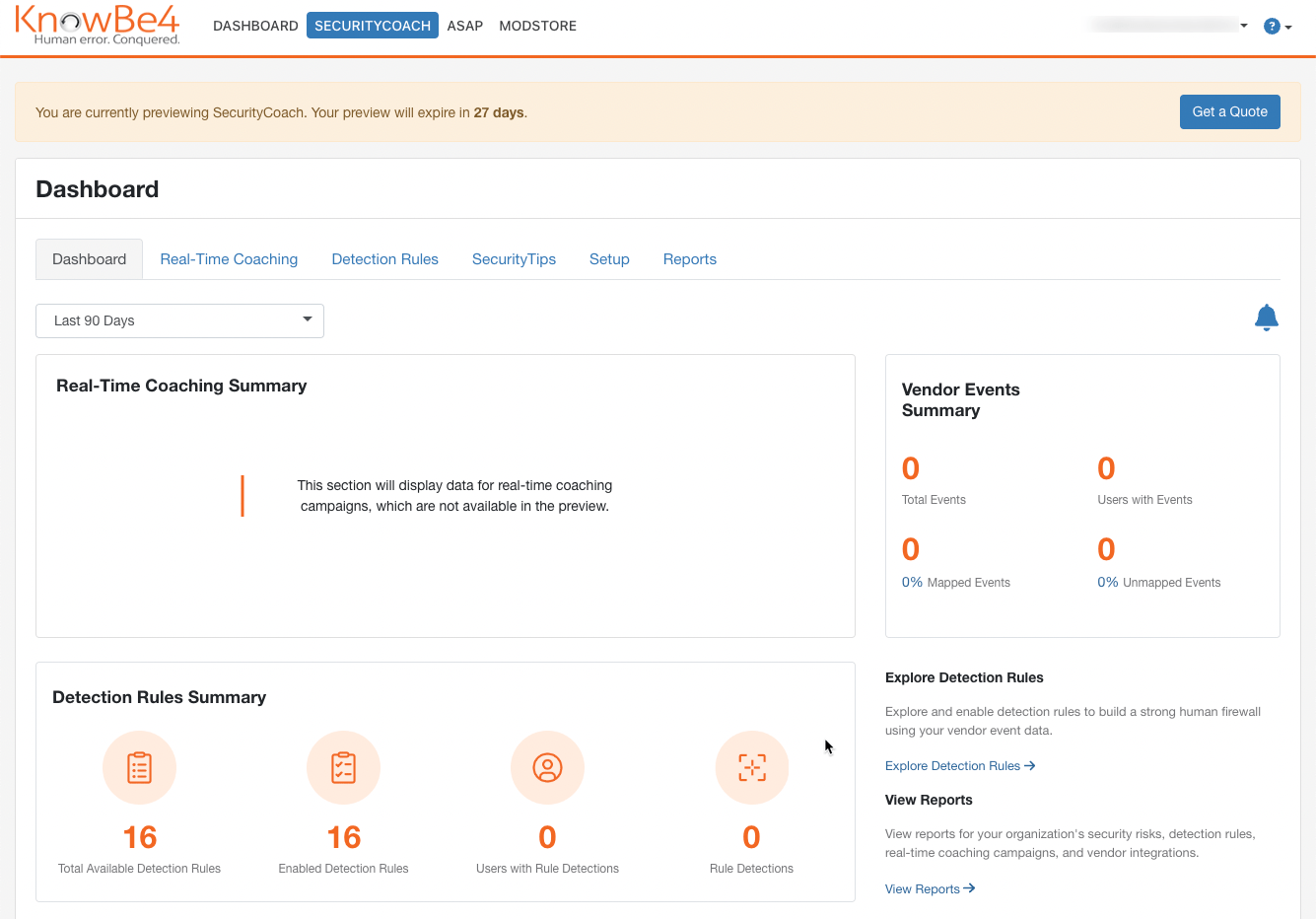Image resolution: width=1316 pixels, height=919 pixels.
Task: Click the Unmapped Events count of 0
Action: coord(1107,549)
